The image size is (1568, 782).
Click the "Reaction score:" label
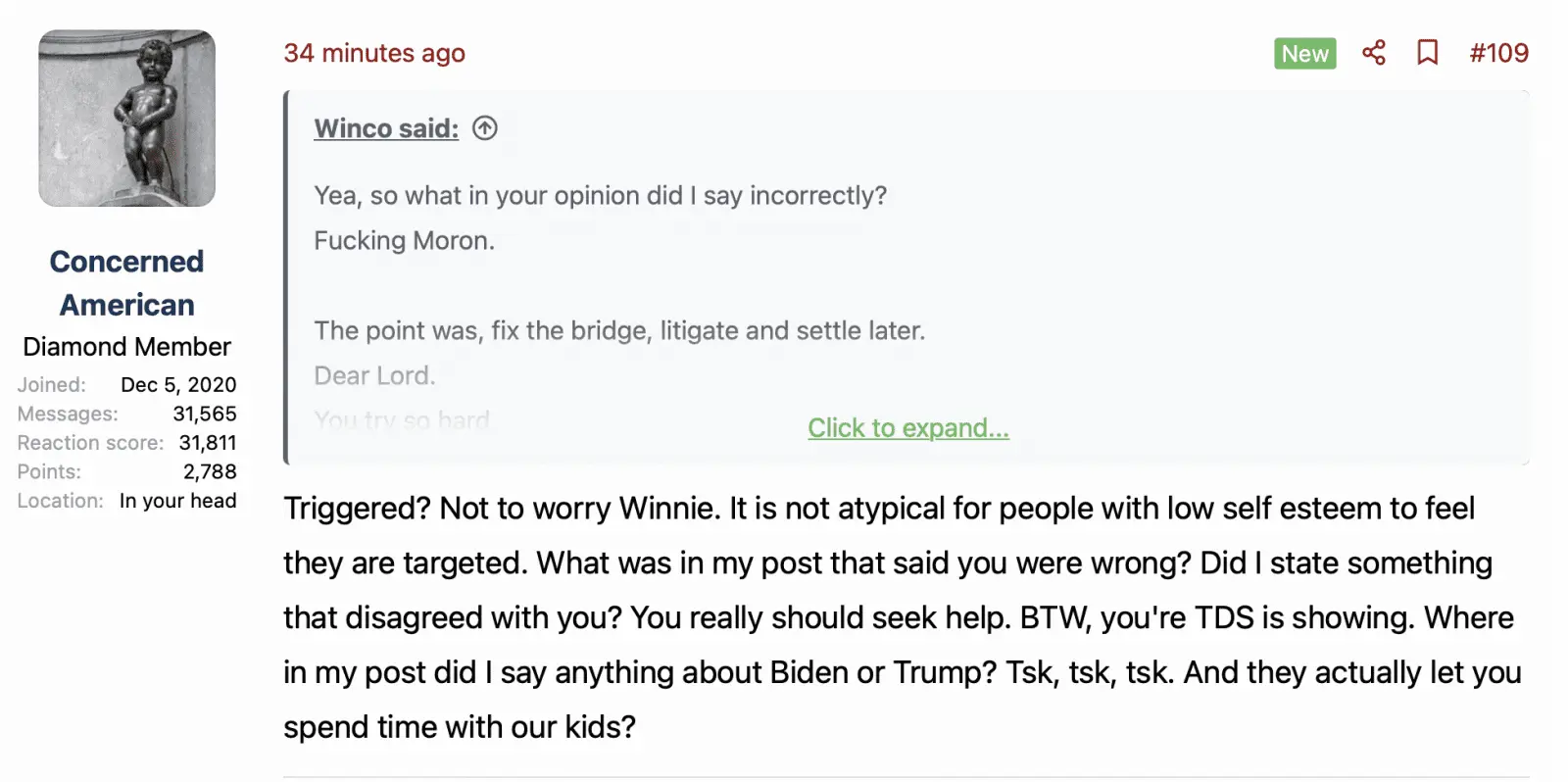[x=90, y=443]
